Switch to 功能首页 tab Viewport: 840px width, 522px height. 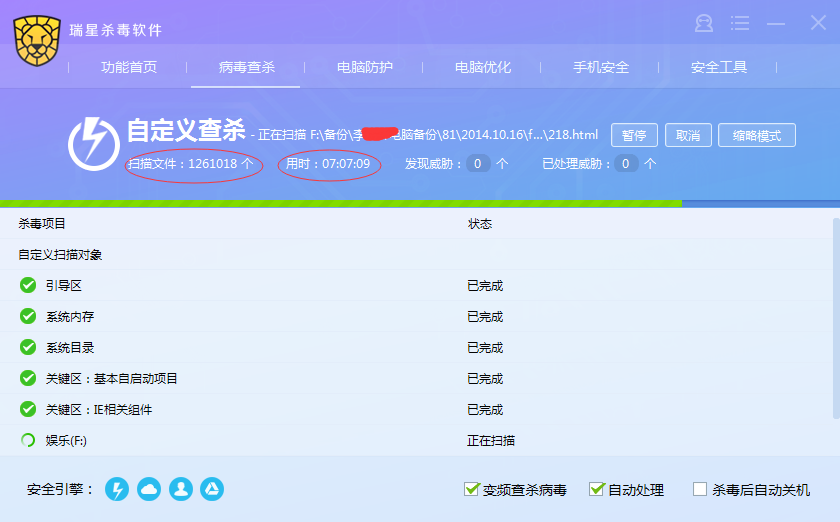click(x=129, y=67)
